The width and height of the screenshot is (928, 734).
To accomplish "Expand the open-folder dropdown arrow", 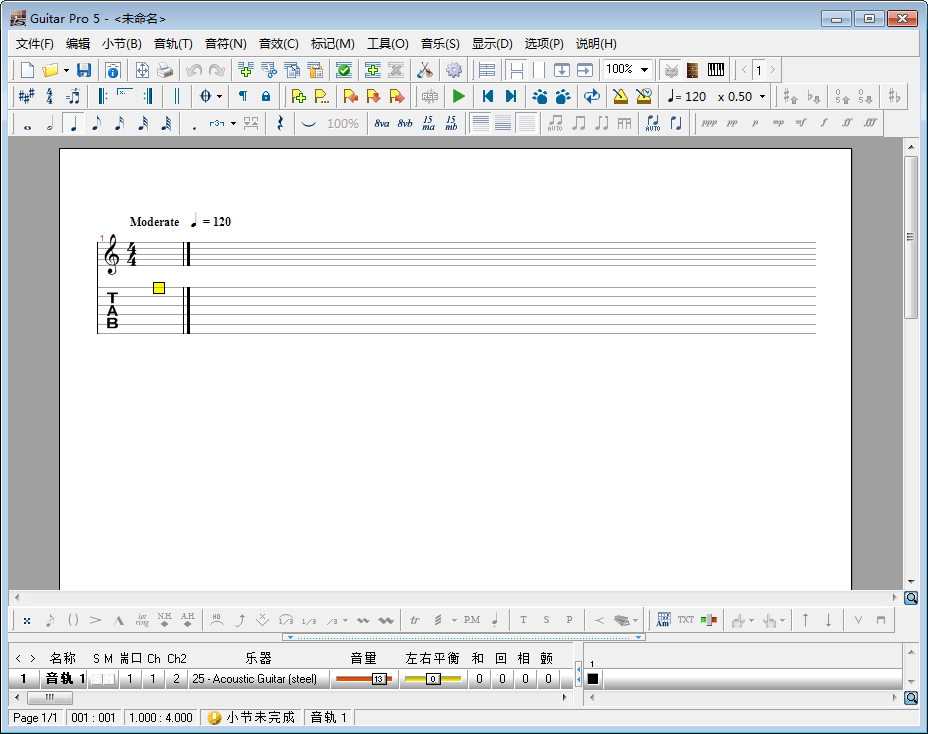I will (66, 70).
